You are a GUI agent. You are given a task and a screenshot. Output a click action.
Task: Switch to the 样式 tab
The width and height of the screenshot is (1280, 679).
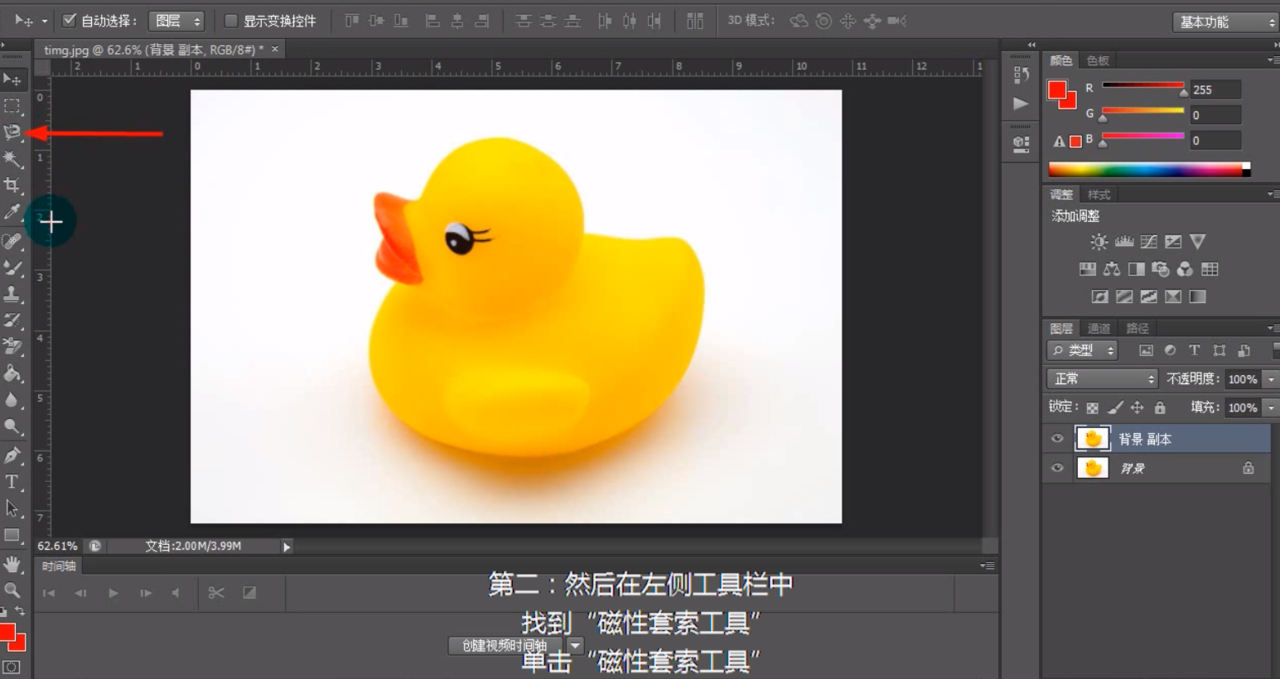[x=1099, y=194]
